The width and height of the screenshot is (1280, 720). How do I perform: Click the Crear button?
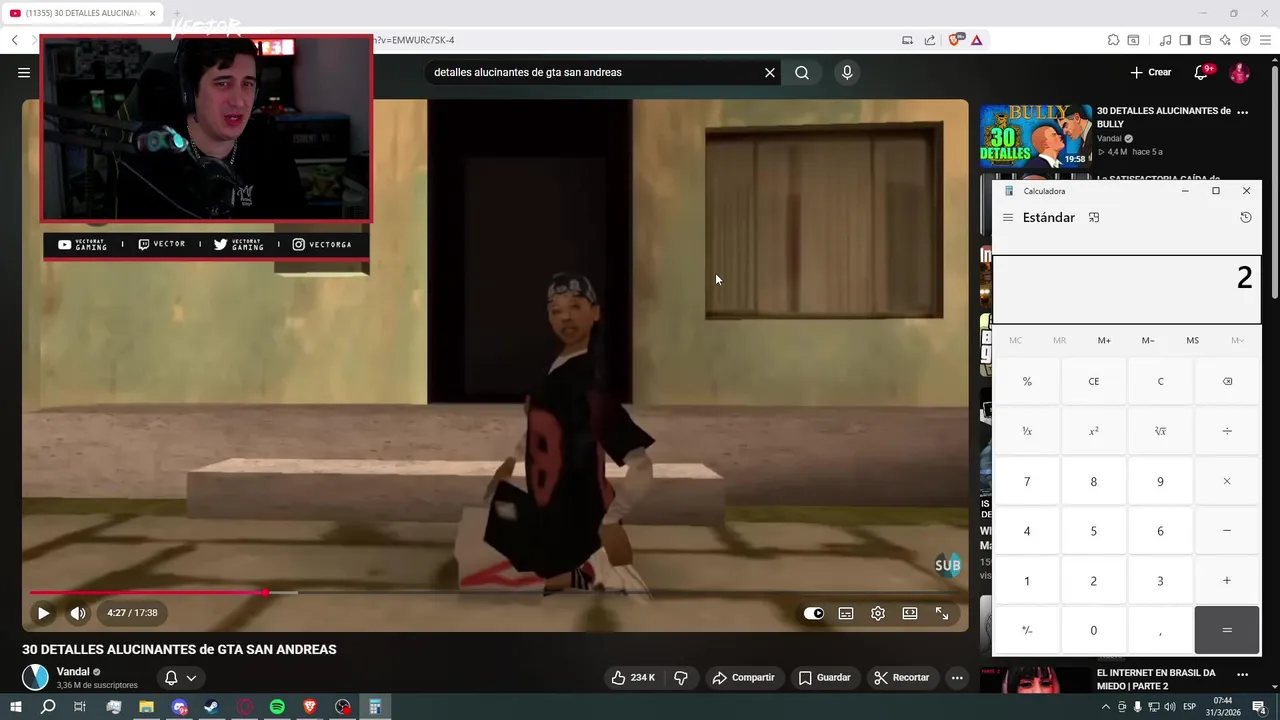[1151, 72]
